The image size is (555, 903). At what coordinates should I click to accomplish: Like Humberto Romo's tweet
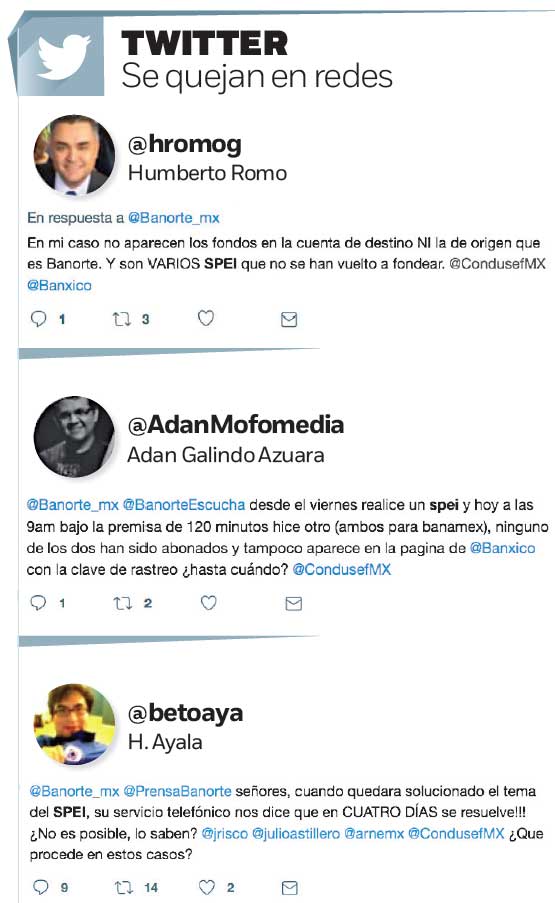pyautogui.click(x=206, y=318)
